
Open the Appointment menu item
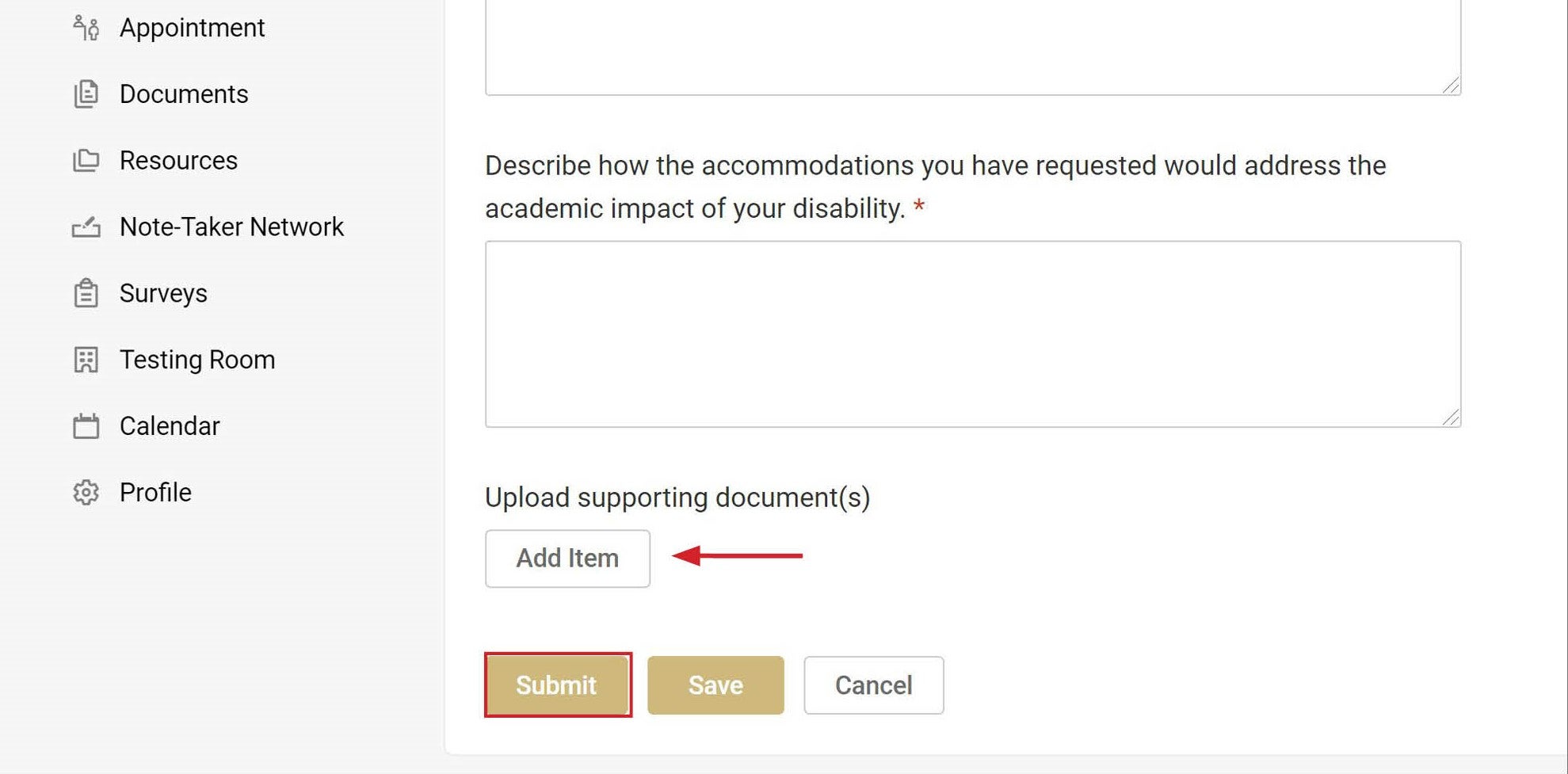[x=192, y=28]
